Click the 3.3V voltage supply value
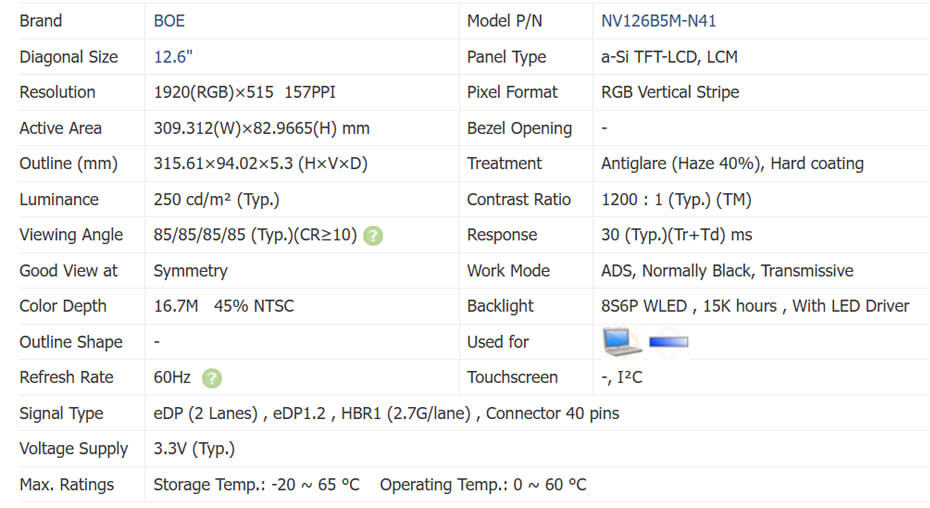930x508 pixels. pos(194,449)
